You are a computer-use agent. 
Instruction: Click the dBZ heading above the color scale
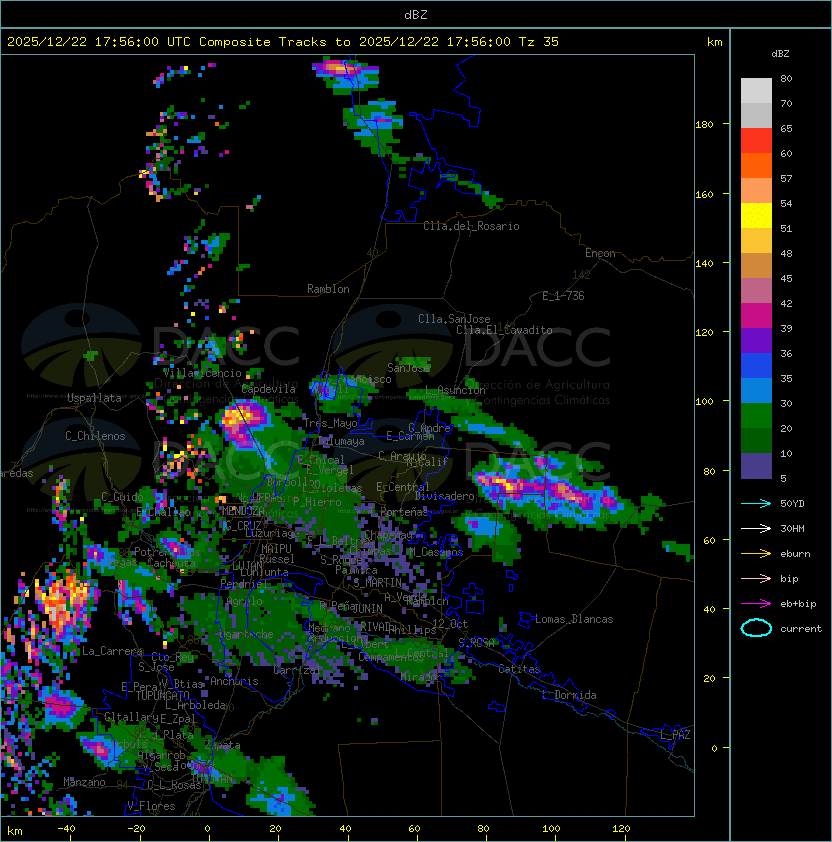(780, 54)
